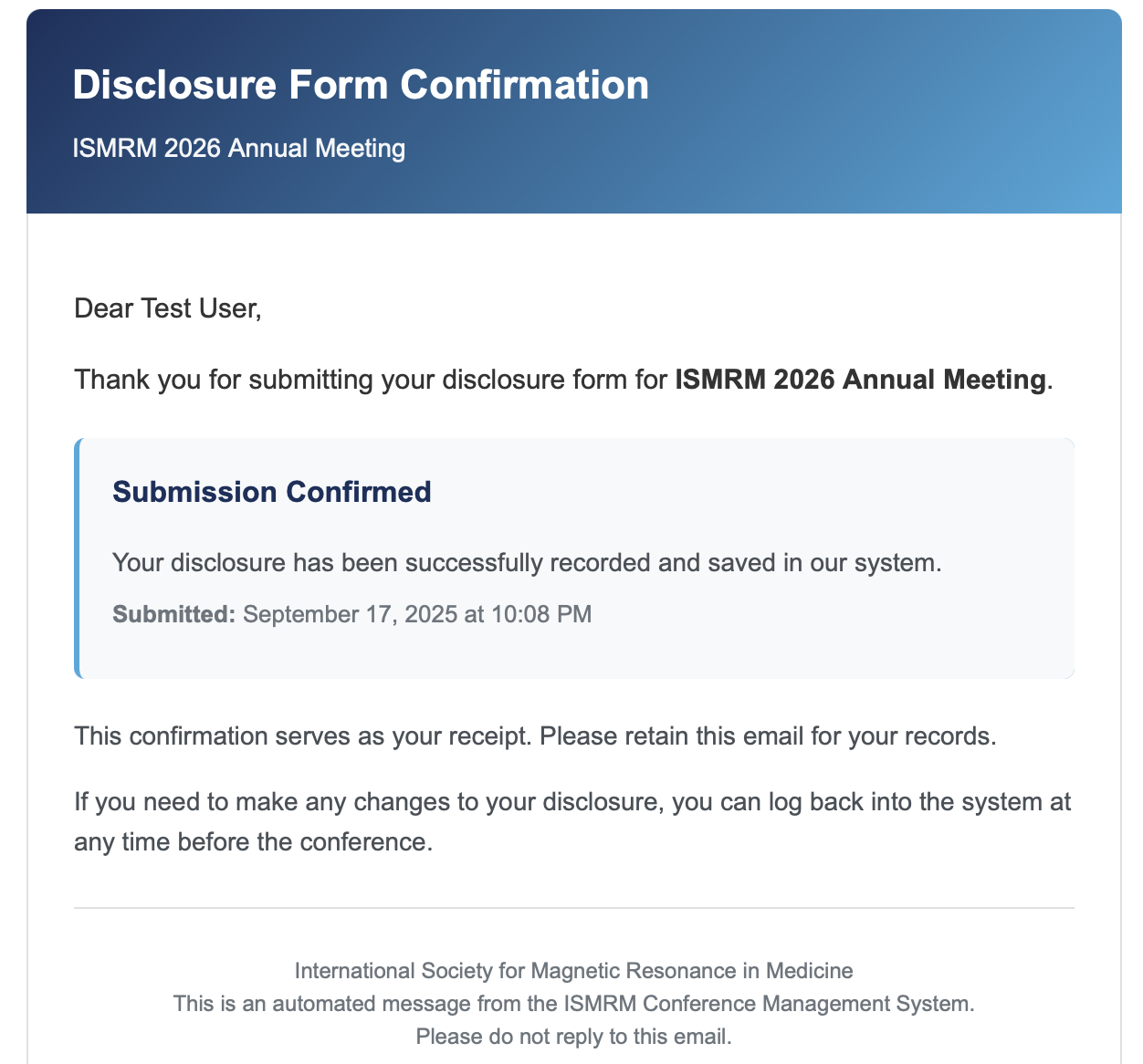Click the horizontal divider above the footer
The height and width of the screenshot is (1064, 1143).
coord(573,908)
